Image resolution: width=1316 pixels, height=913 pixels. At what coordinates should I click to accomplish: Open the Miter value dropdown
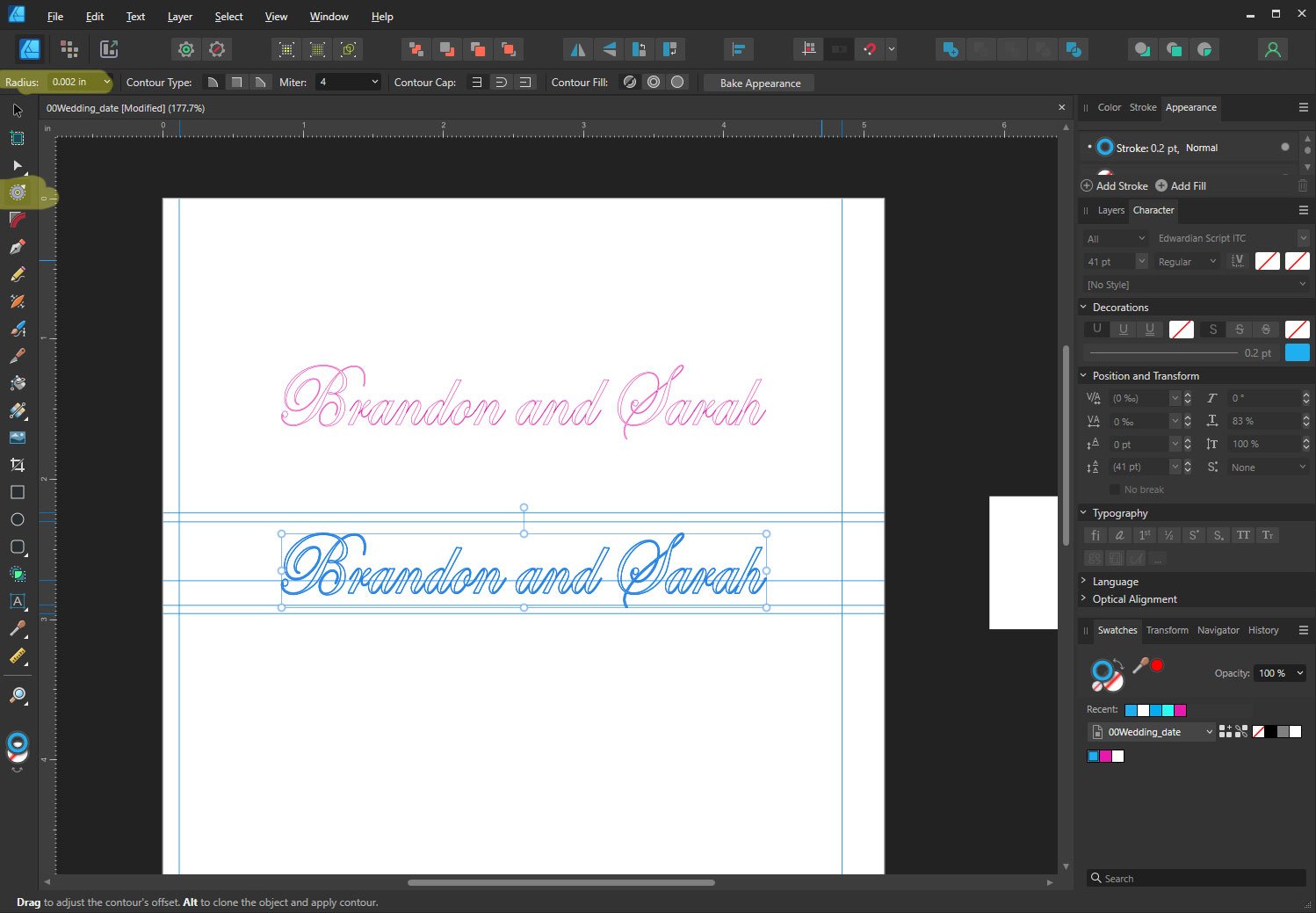pos(375,83)
